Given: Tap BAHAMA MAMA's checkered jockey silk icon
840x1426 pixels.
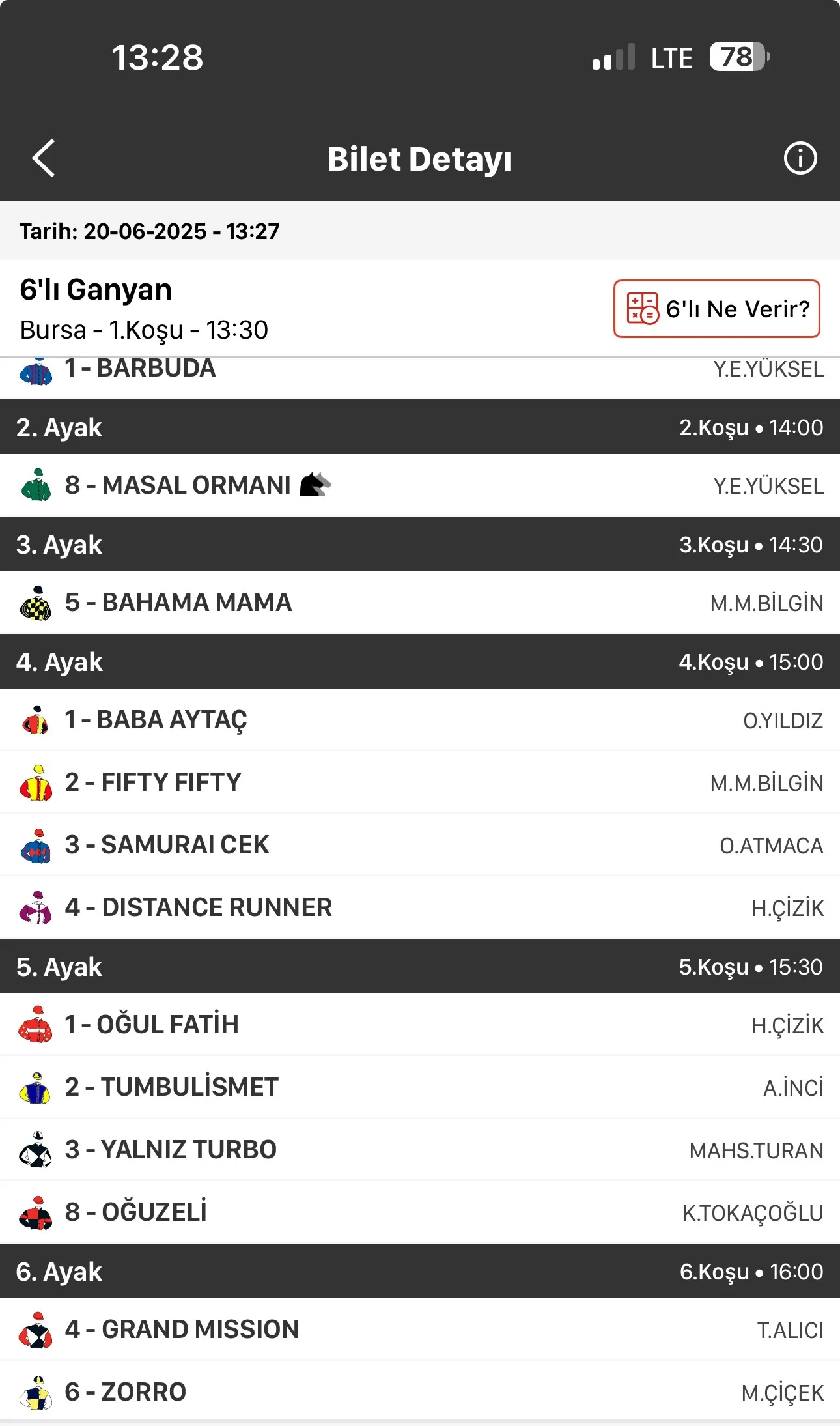Looking at the screenshot, I should coord(36,603).
